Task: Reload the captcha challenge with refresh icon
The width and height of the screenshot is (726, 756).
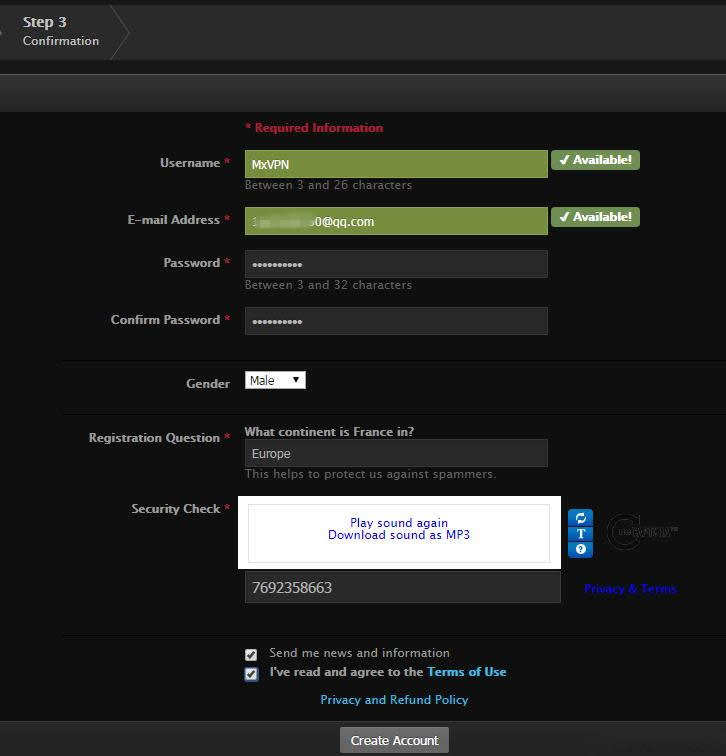Action: coord(582,518)
